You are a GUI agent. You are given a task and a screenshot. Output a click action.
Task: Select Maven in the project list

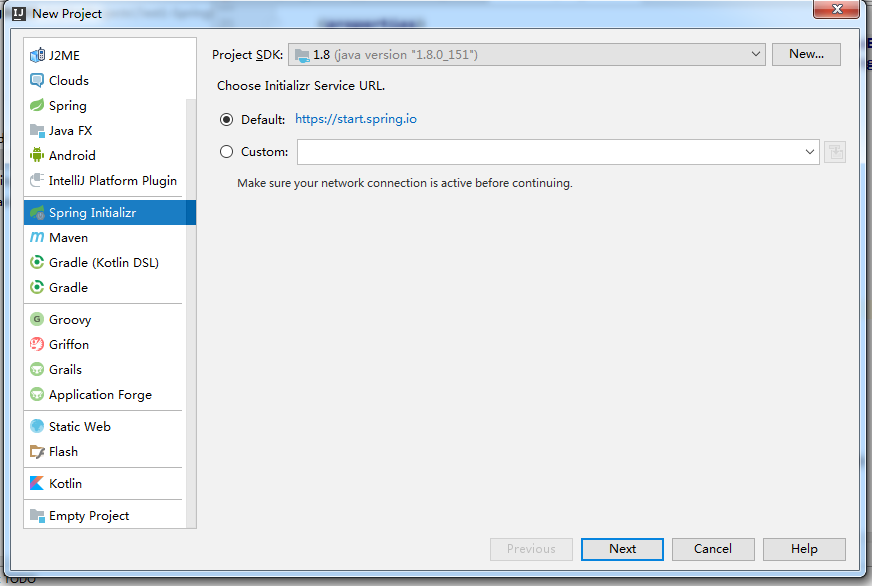[68, 238]
